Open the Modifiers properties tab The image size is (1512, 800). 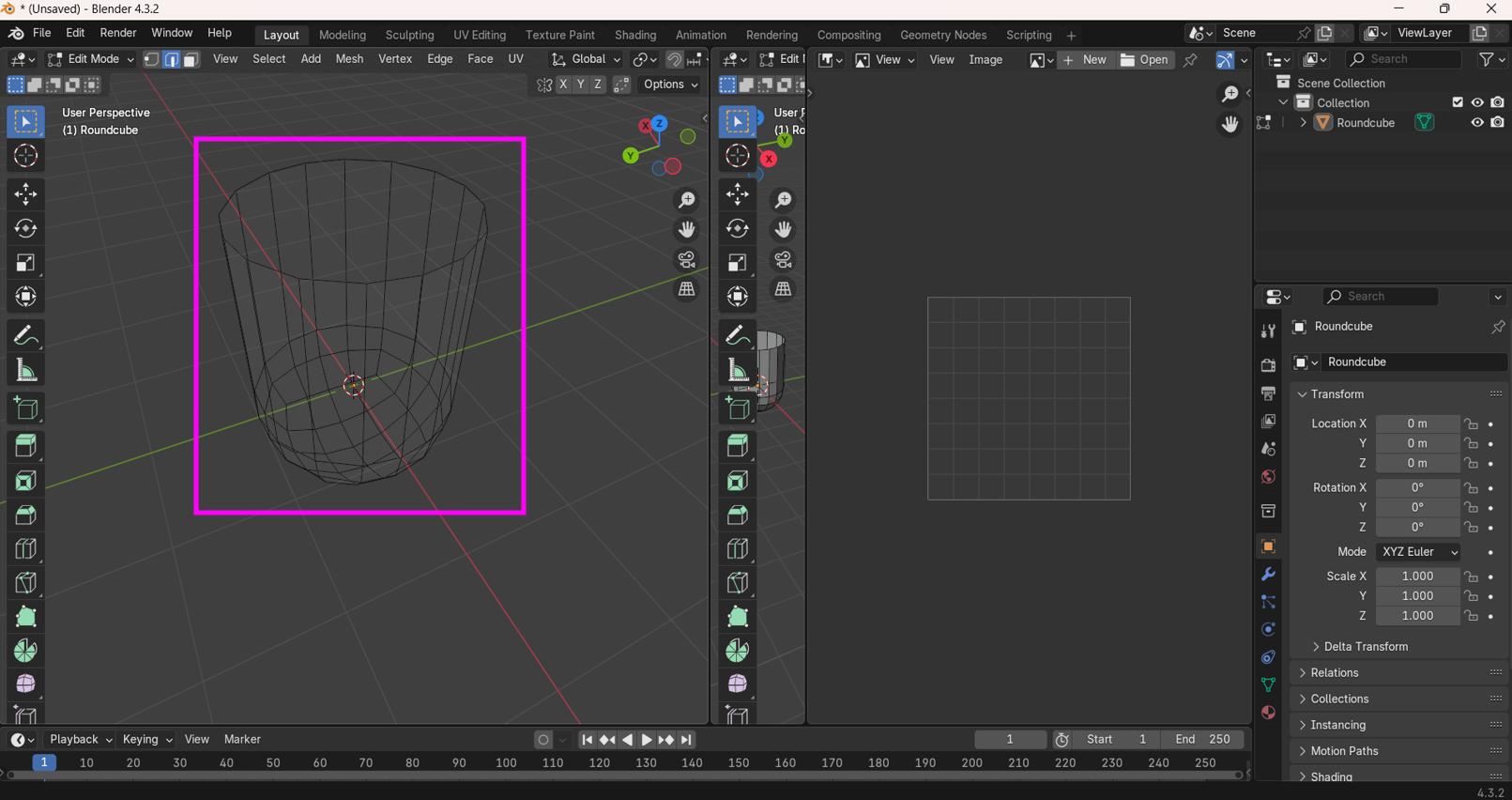(1268, 574)
